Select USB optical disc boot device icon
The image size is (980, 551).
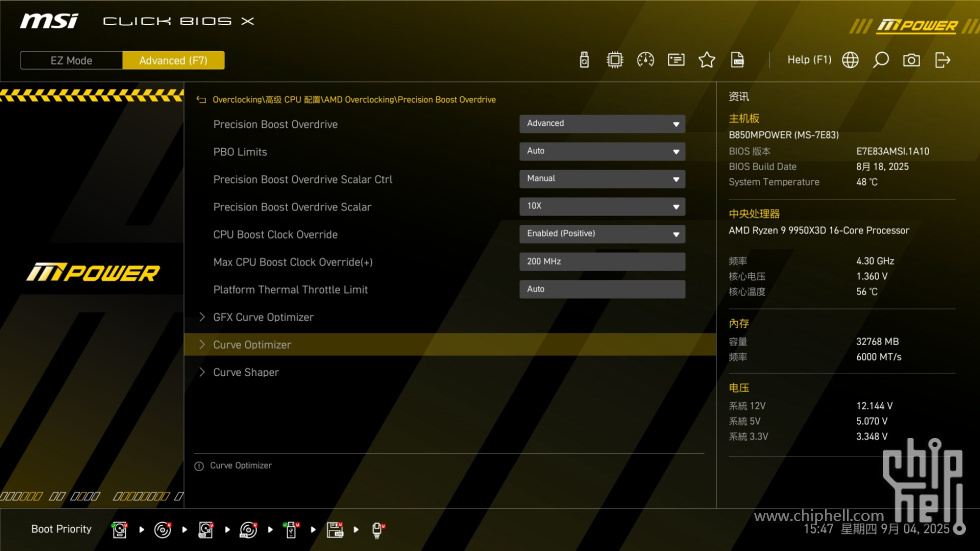[248, 530]
